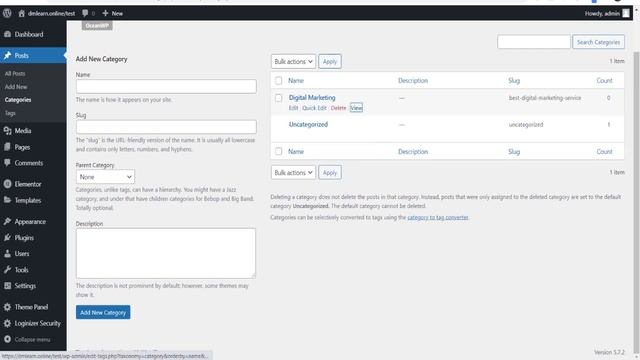
Task: Focus the search categories text box
Action: tap(534, 42)
